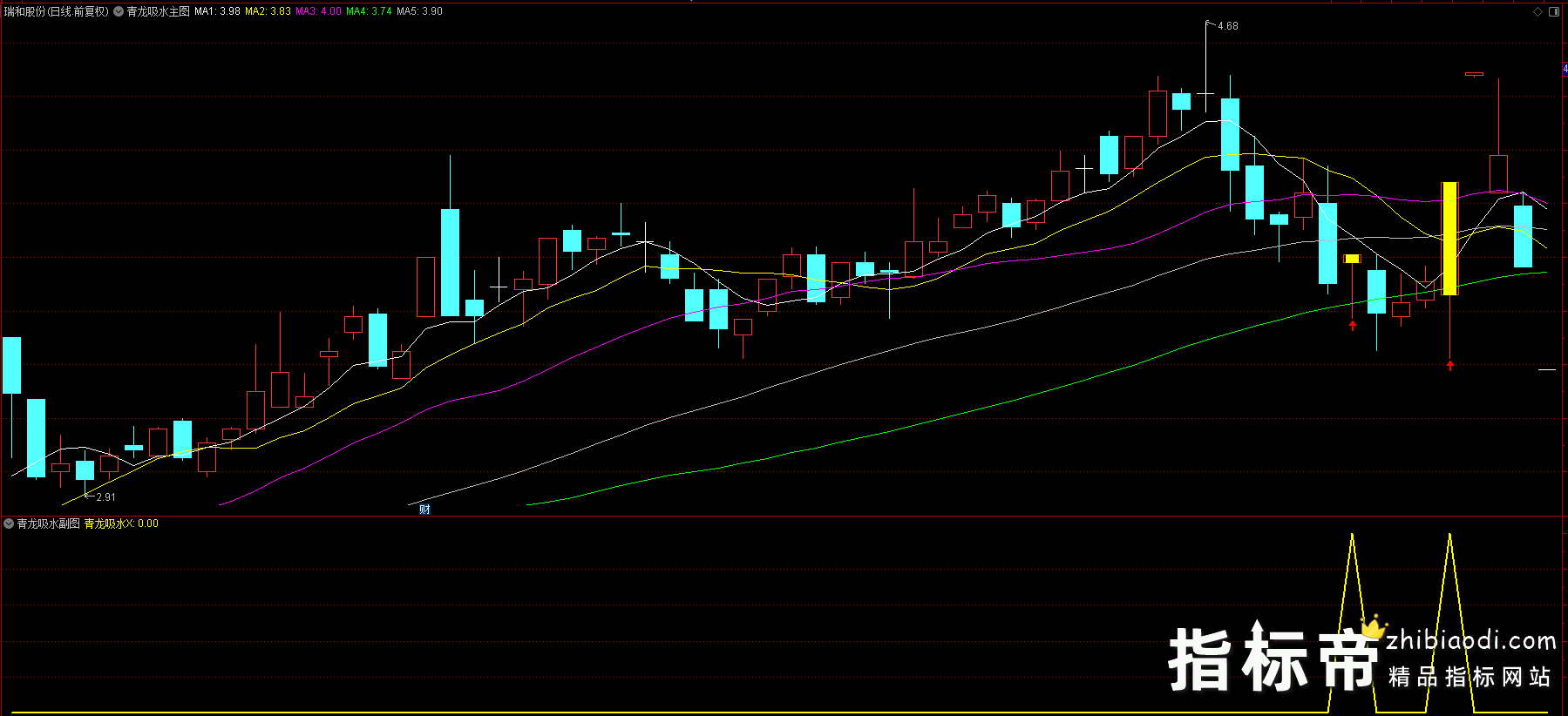The height and width of the screenshot is (716, 1568).
Task: Select the small yellow signal candlestick
Action: click(1352, 259)
